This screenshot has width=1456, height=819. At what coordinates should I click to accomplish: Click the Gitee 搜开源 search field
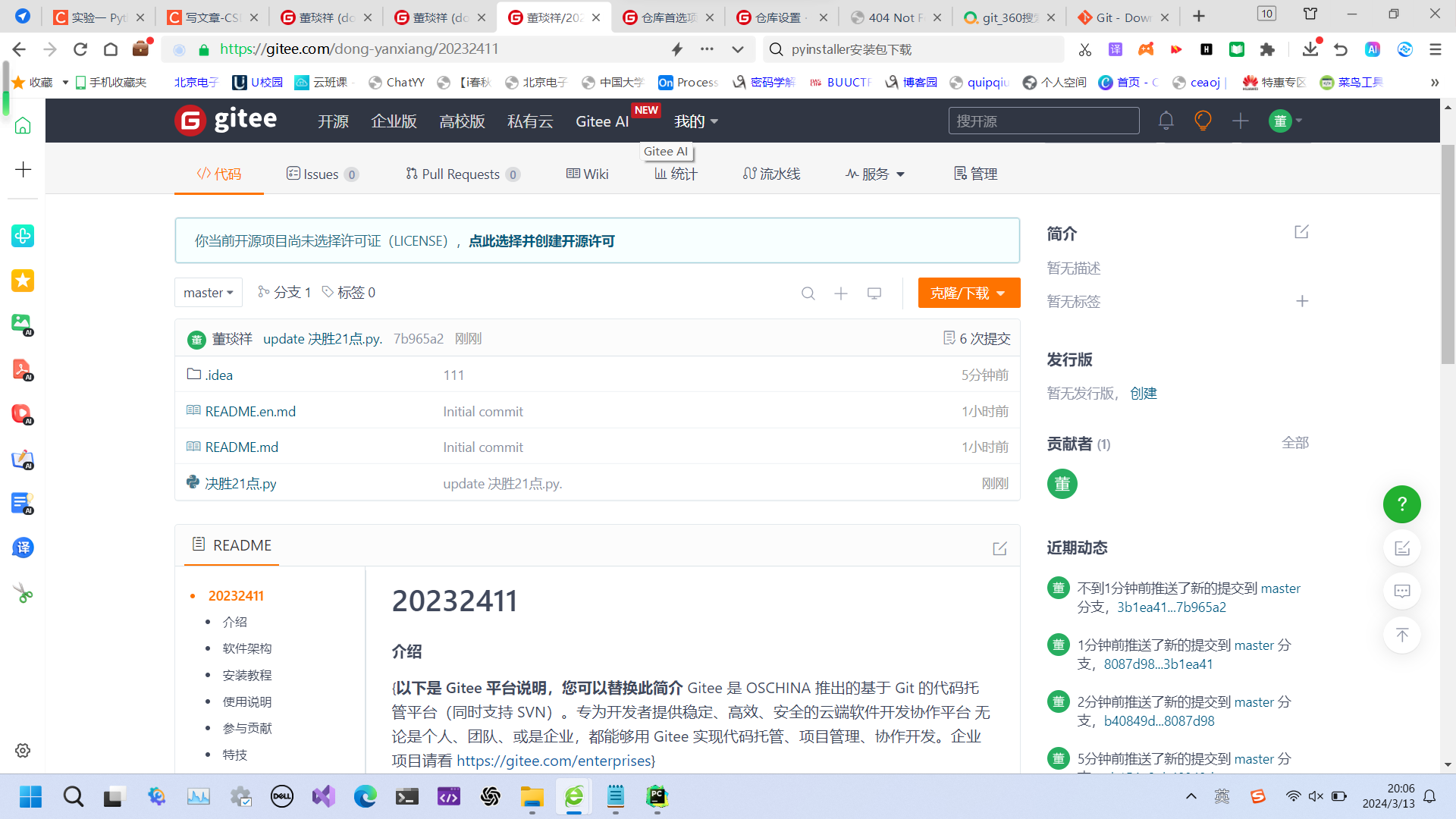click(x=1043, y=121)
